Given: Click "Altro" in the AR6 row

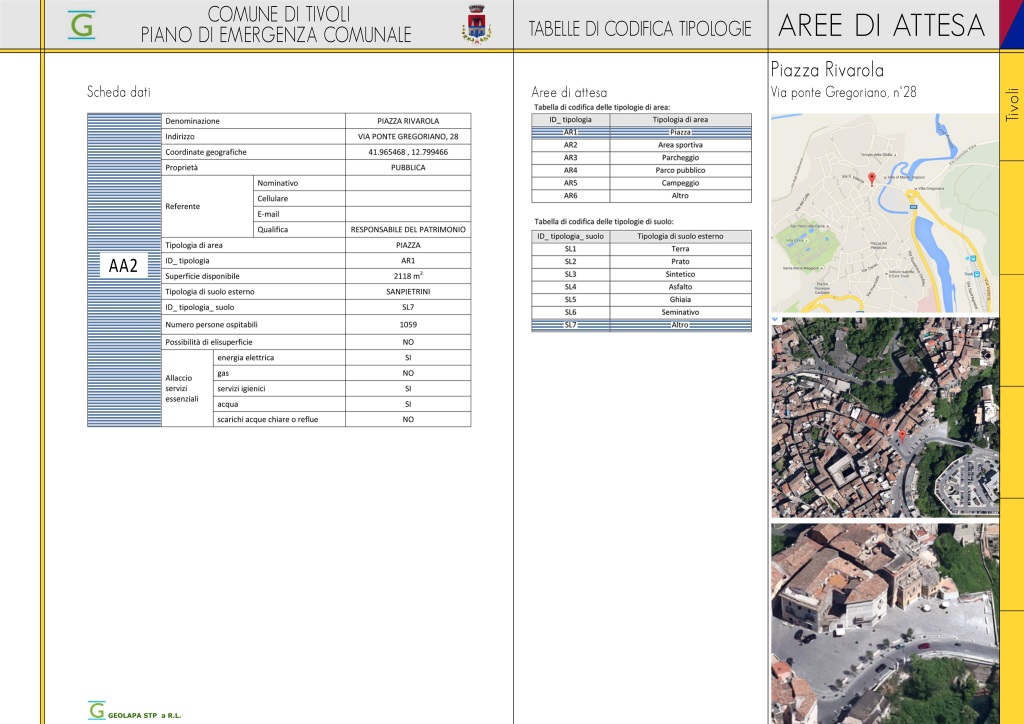Looking at the screenshot, I should 680,196.
